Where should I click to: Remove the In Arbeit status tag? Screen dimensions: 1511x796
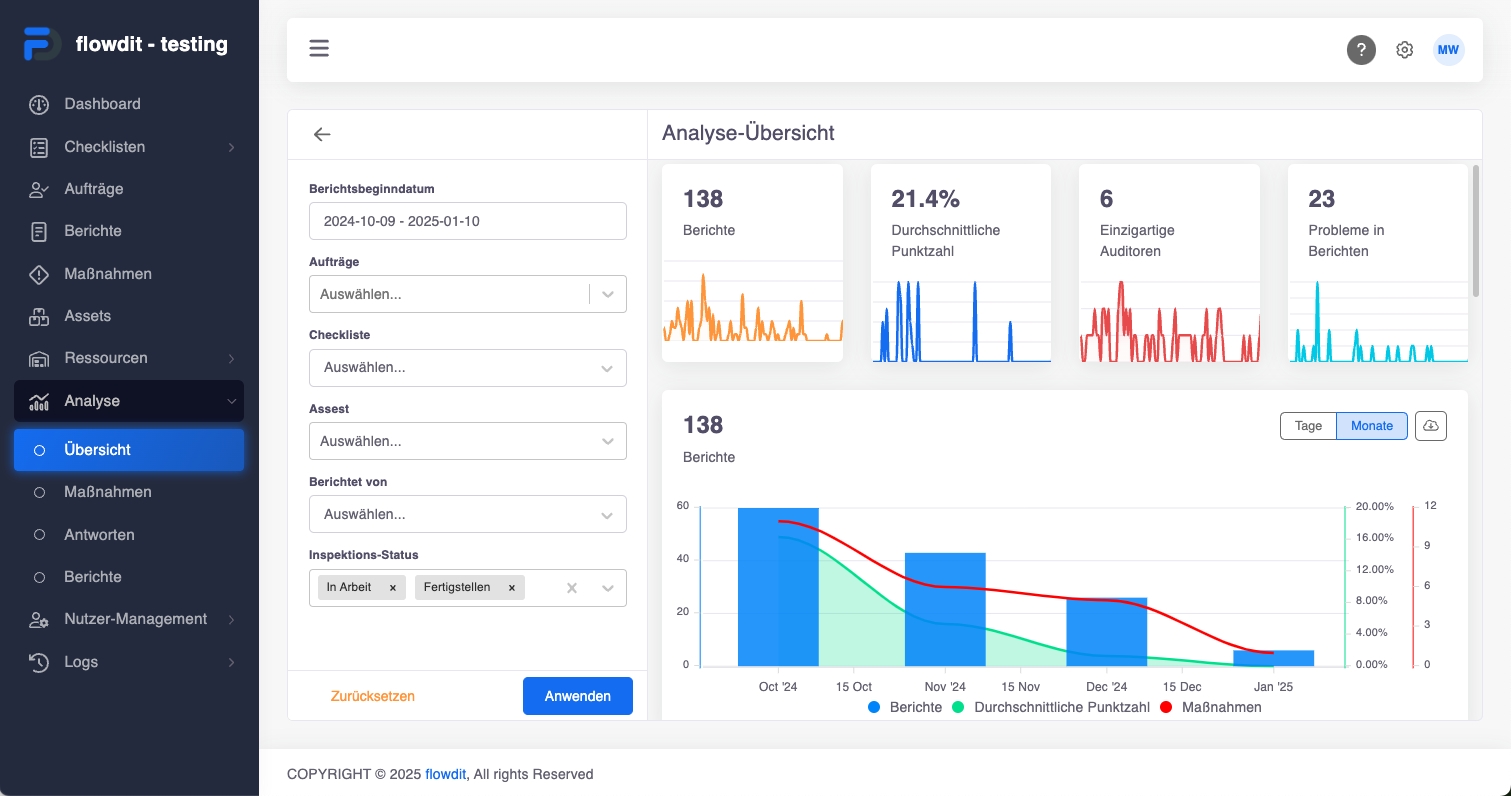[393, 588]
